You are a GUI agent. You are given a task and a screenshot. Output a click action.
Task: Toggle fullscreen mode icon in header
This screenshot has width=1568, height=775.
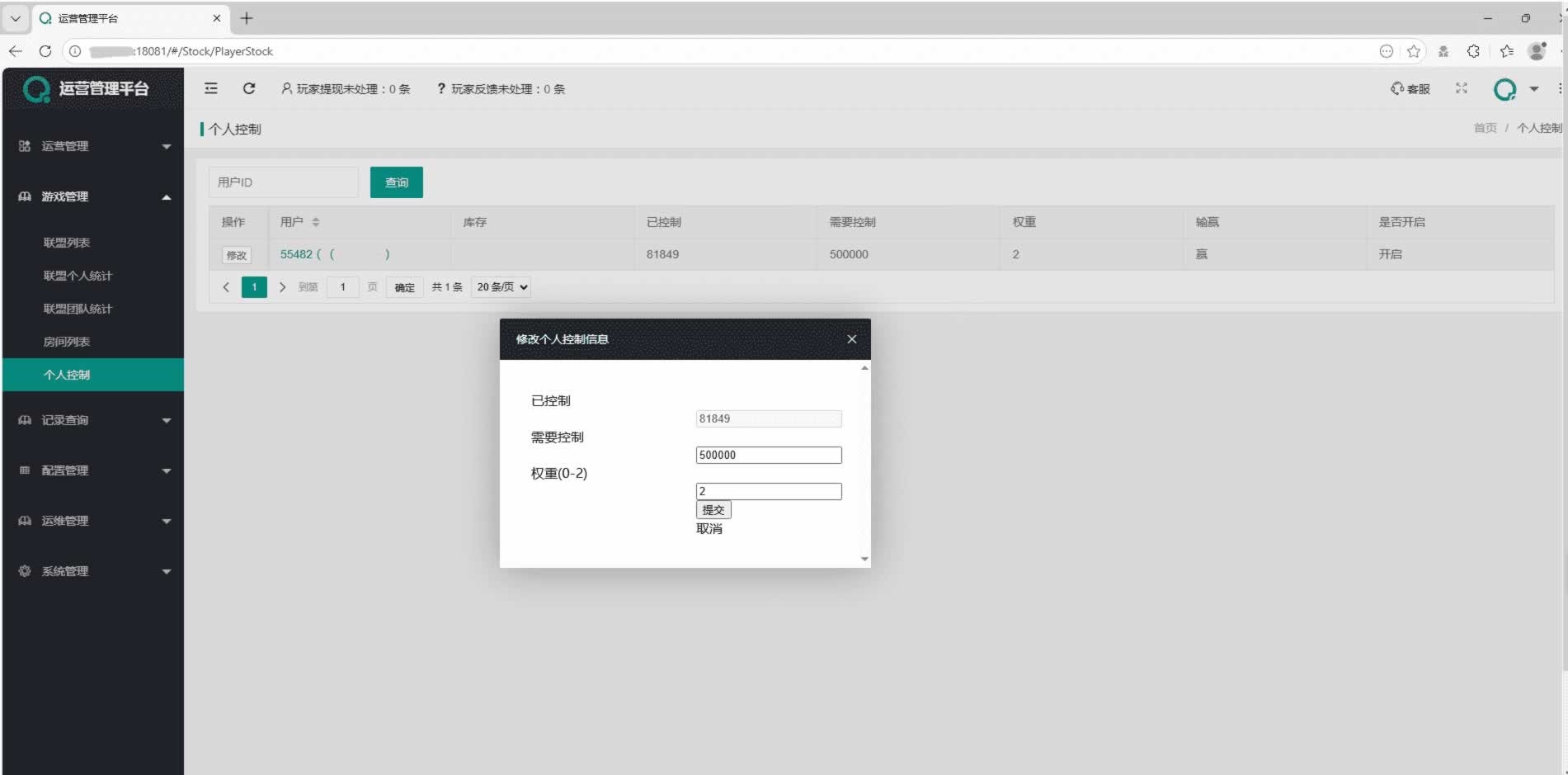(x=1462, y=88)
